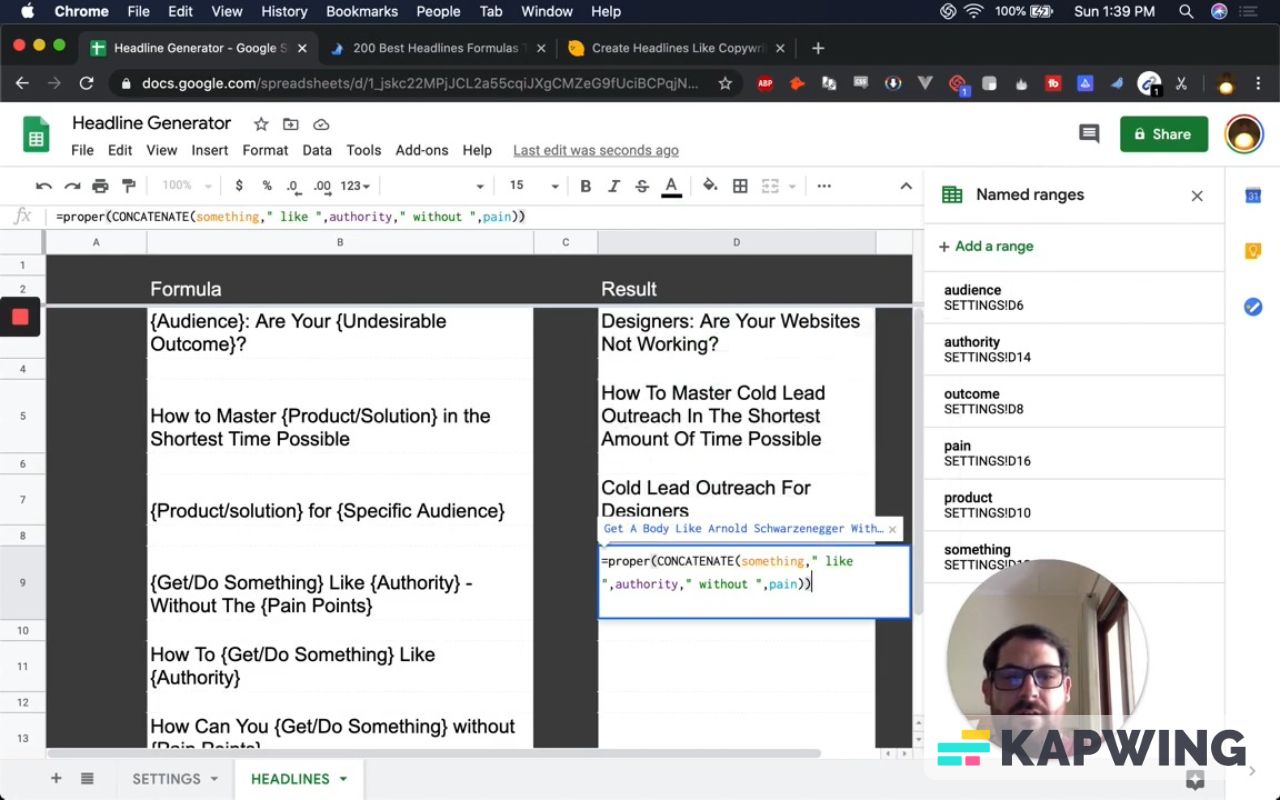
Task: Format as currency with the dollar icon
Action: pyautogui.click(x=239, y=186)
